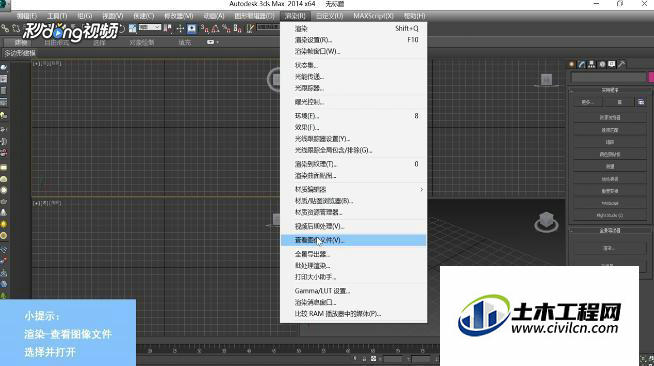
Task: Toggle window/crossing selection icon
Action: pyautogui.click(x=133, y=28)
